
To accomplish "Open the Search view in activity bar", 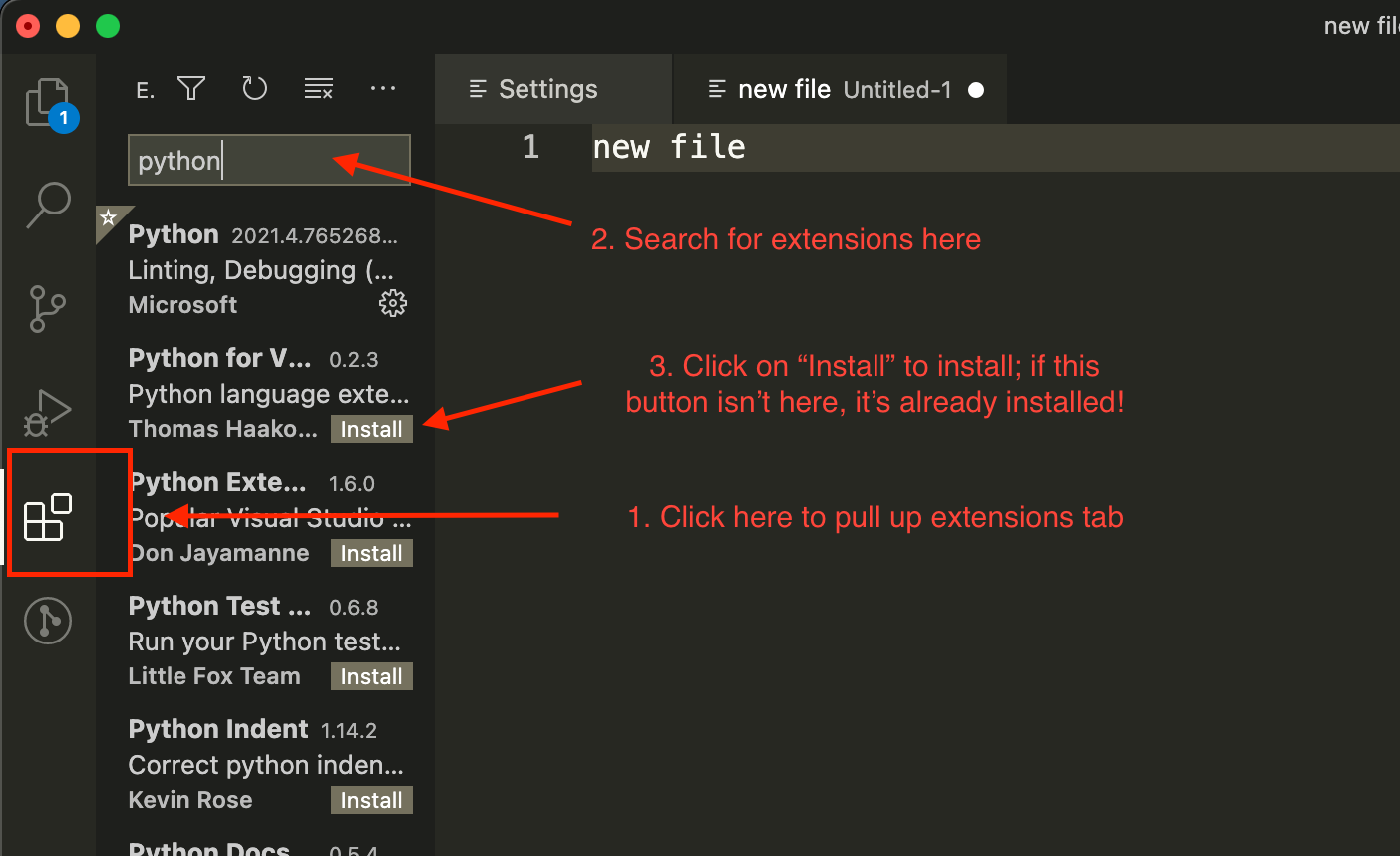I will coord(48,205).
